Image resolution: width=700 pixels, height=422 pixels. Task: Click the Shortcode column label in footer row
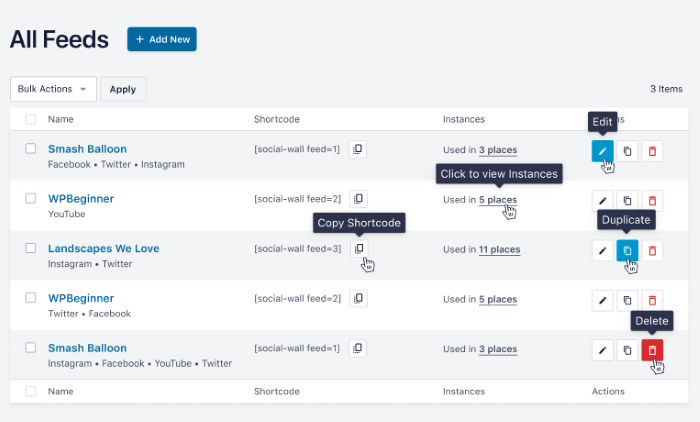coord(277,391)
